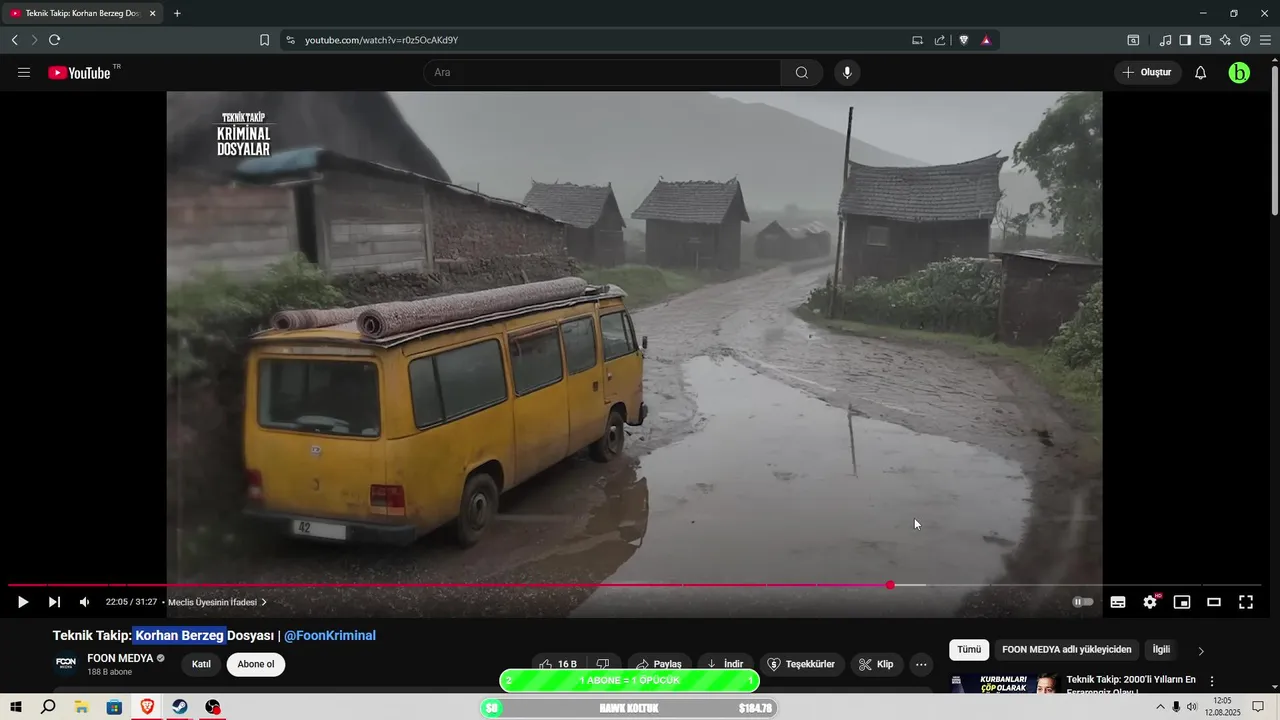Open Windows Start menu
The image size is (1280, 720).
16,707
